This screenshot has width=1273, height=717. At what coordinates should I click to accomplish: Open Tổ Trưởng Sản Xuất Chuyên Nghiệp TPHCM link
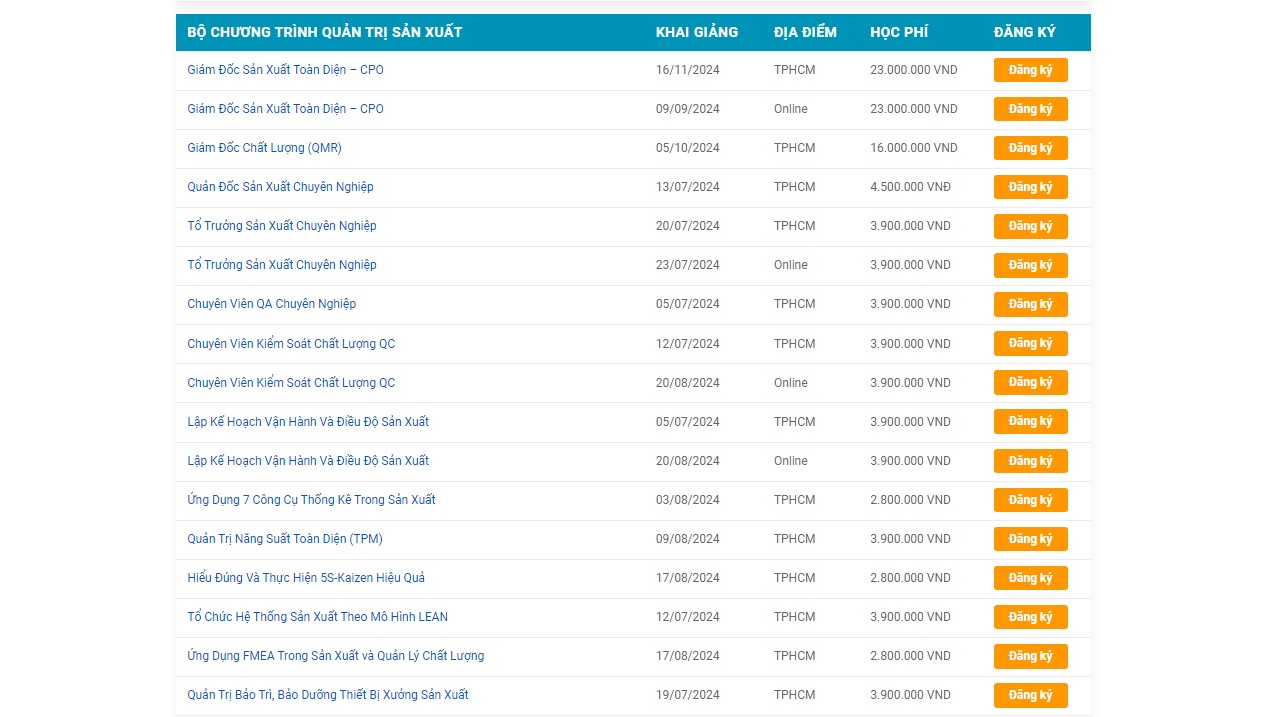click(282, 226)
